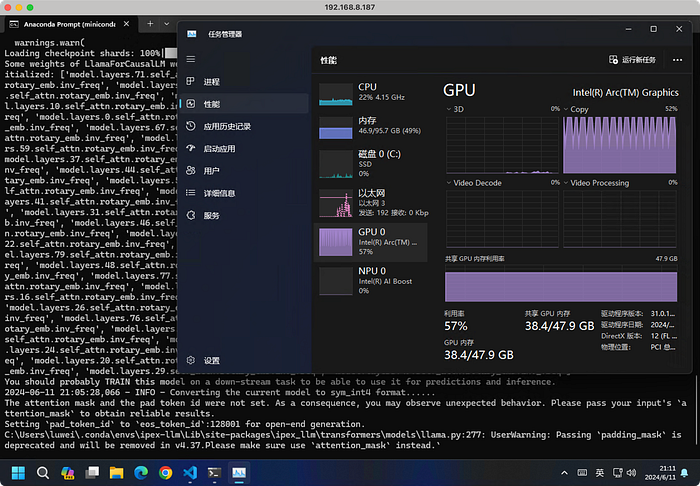This screenshot has width=700, height=486.
Task: Click the Intel(R) Arc(TM) Graphics label
Action: click(x=625, y=92)
